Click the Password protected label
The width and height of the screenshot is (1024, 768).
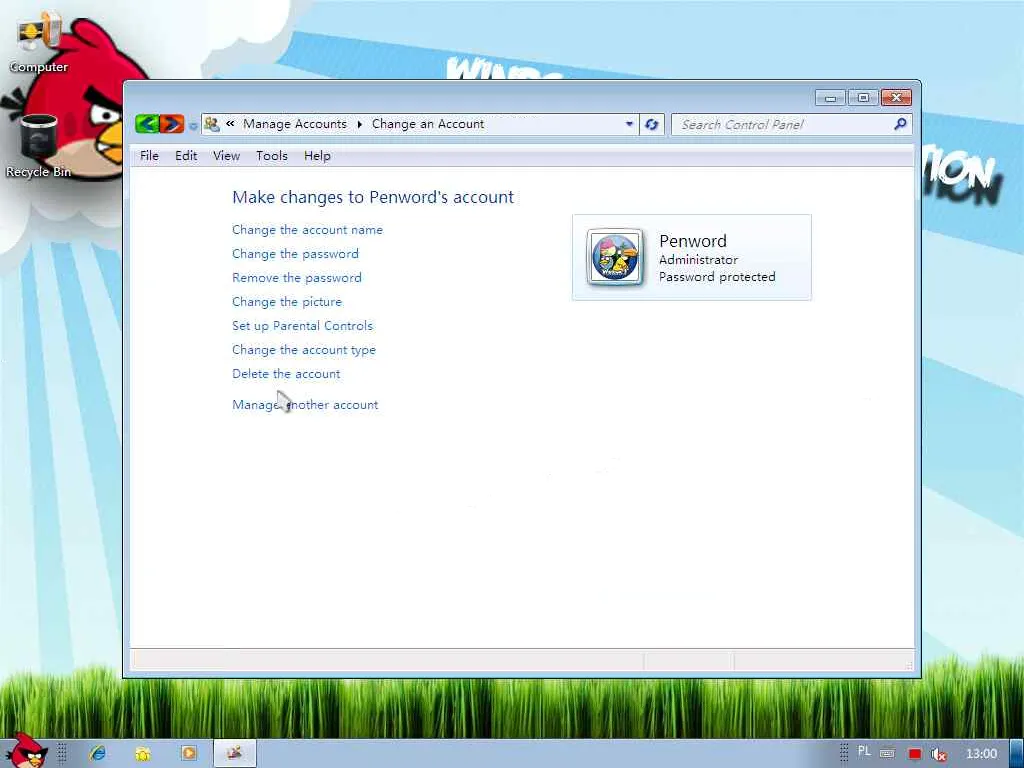coord(717,277)
